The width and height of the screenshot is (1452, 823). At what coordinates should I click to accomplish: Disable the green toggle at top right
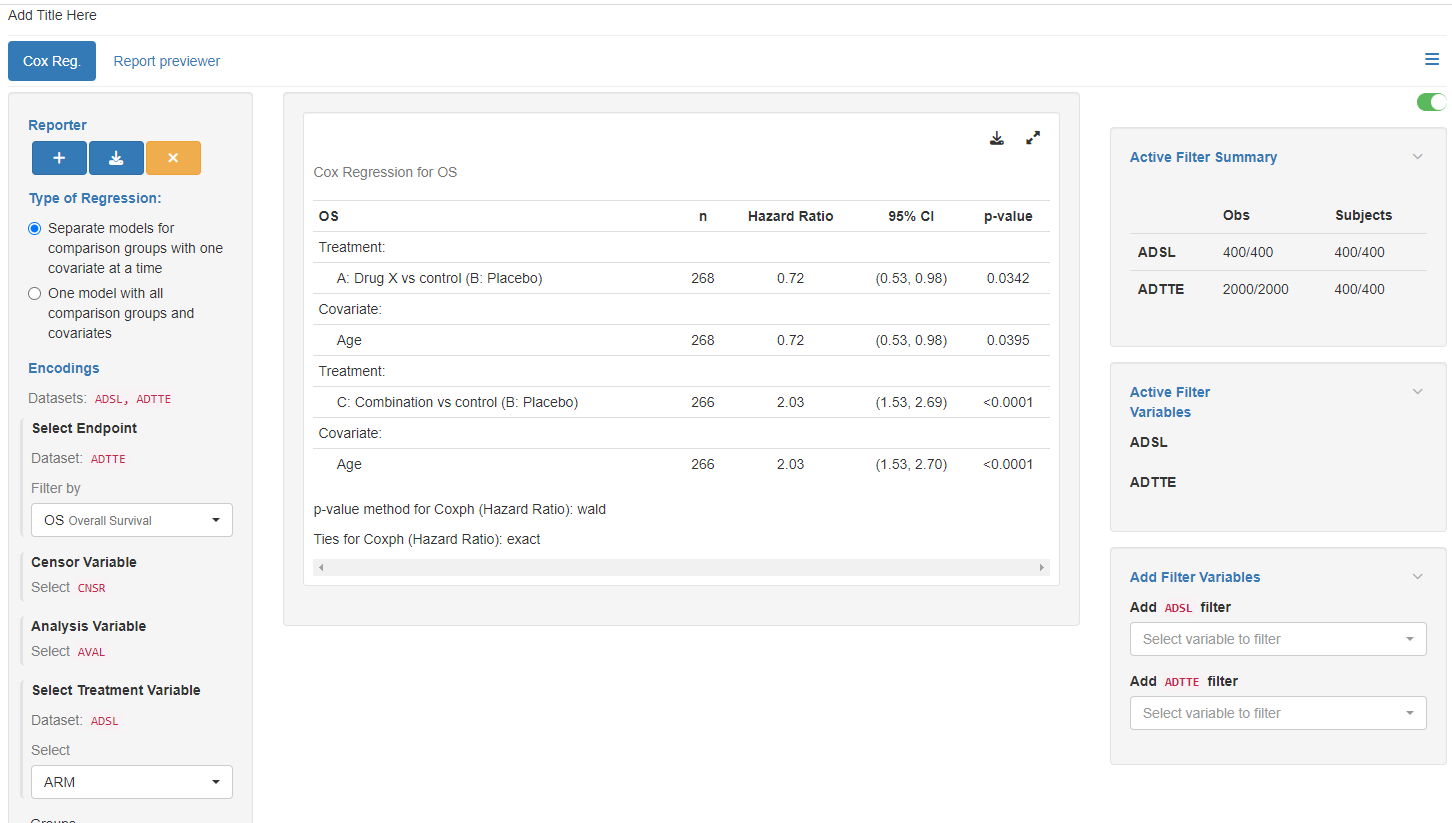click(1431, 102)
